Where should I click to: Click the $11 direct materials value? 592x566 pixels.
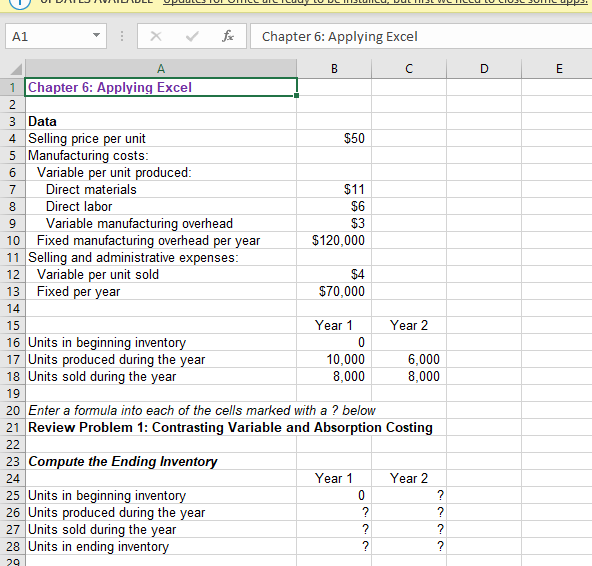click(334, 189)
